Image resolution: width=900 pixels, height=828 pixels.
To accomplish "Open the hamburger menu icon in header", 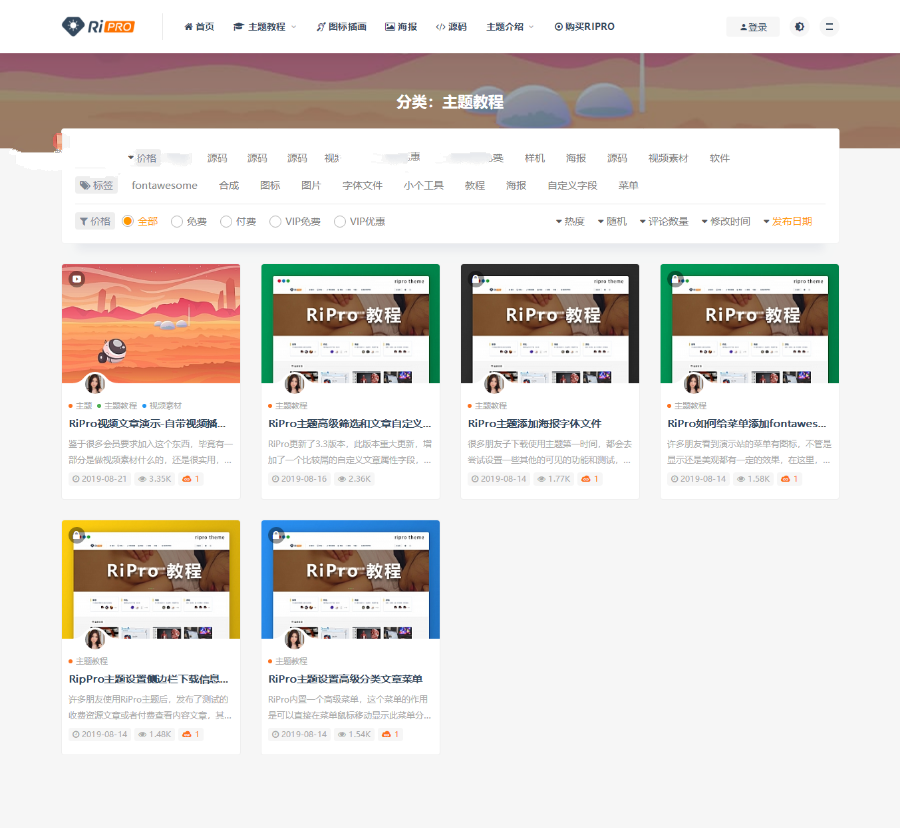I will [829, 26].
